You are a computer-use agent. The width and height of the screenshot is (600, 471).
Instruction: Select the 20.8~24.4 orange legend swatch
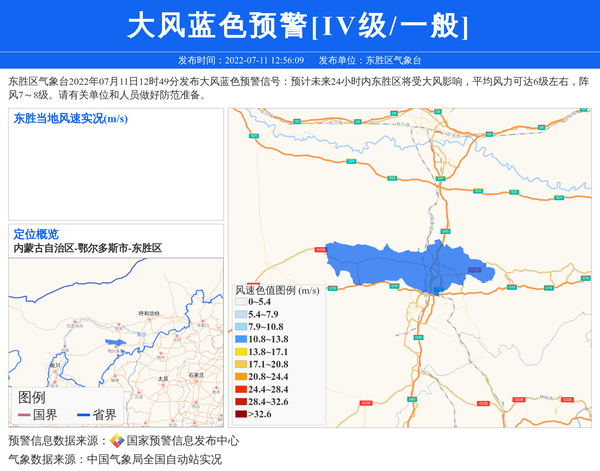[x=240, y=377]
